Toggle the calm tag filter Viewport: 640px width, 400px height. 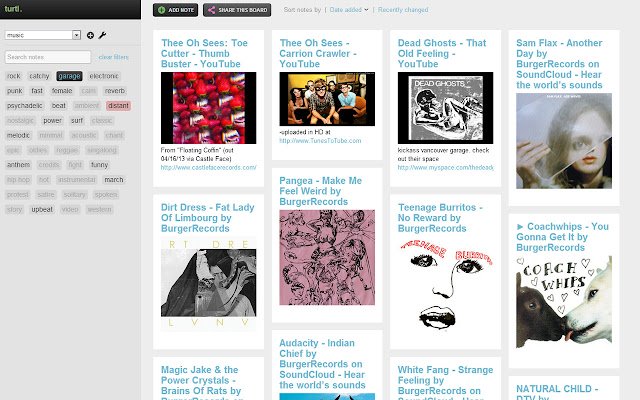point(89,91)
